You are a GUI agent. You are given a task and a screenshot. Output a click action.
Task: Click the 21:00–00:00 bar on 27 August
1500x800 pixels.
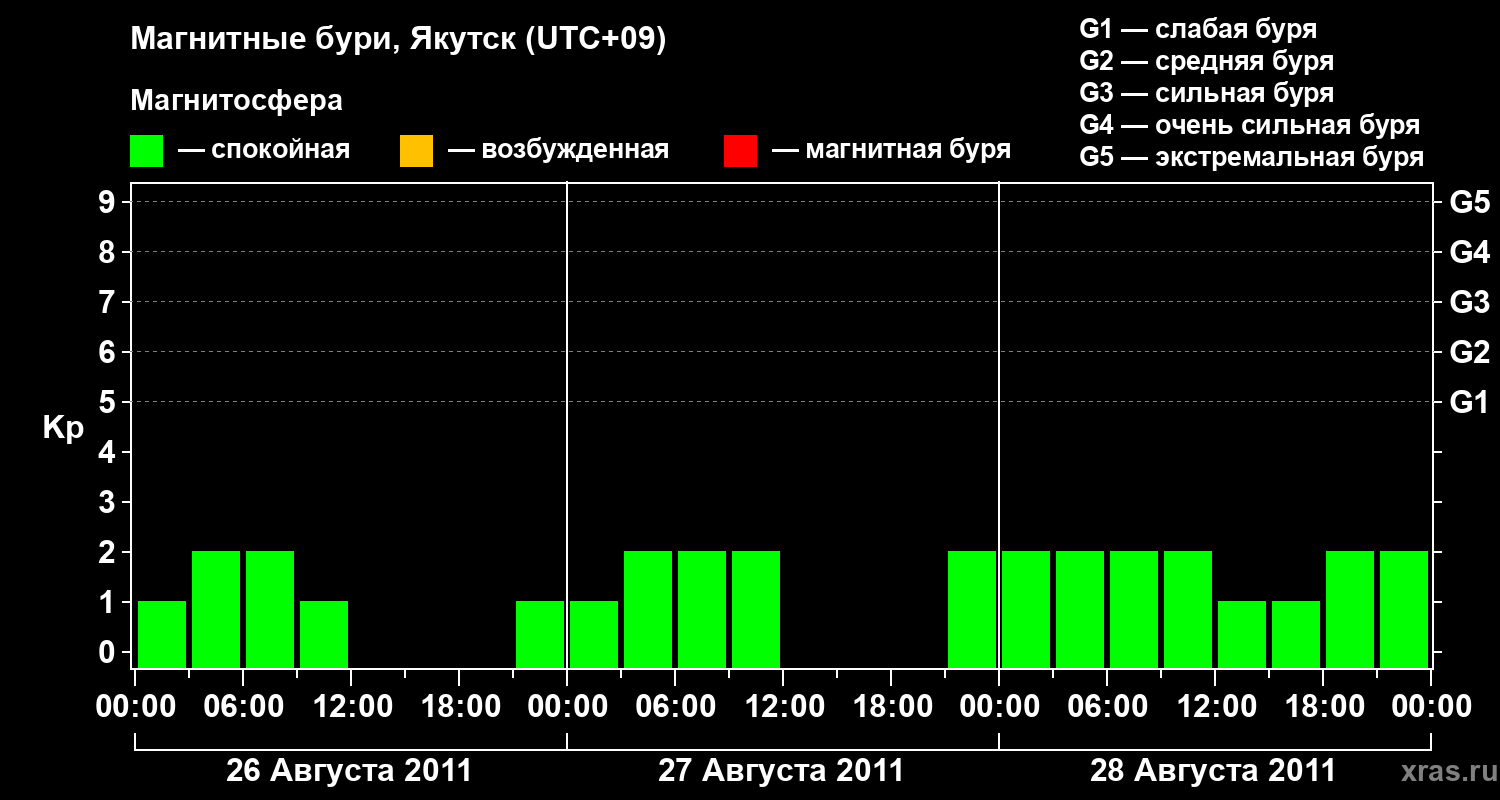[x=972, y=609]
